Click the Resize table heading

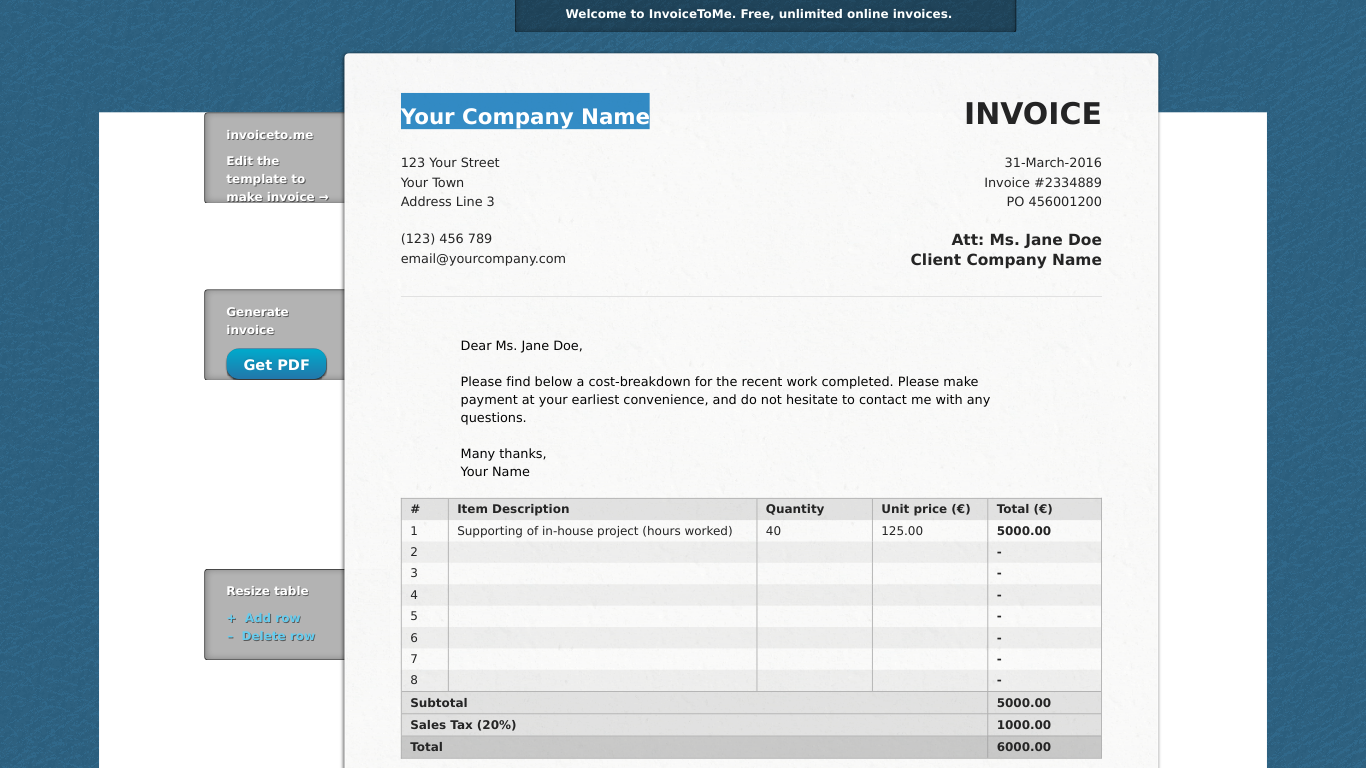tap(267, 591)
